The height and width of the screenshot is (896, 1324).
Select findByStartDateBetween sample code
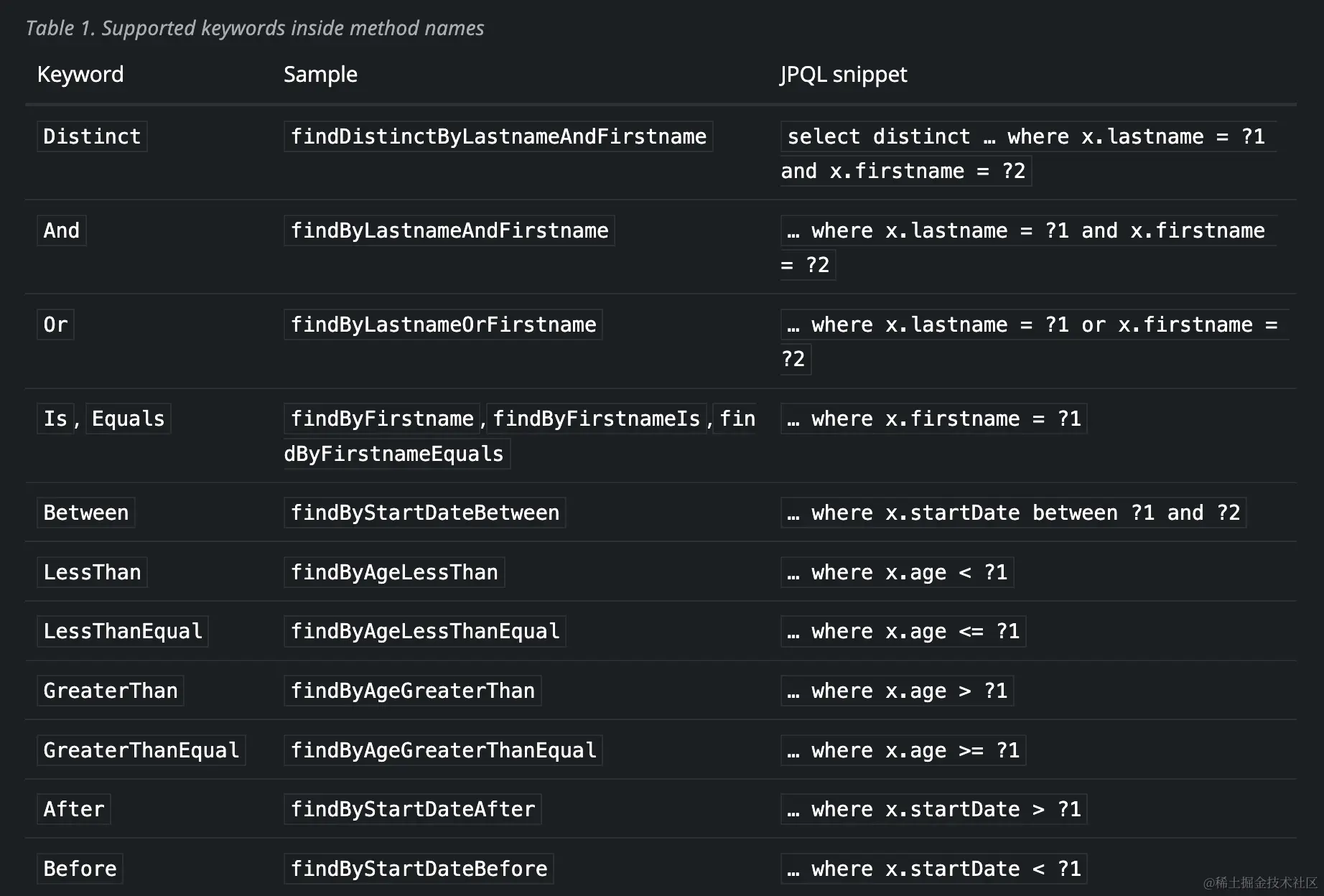(424, 513)
